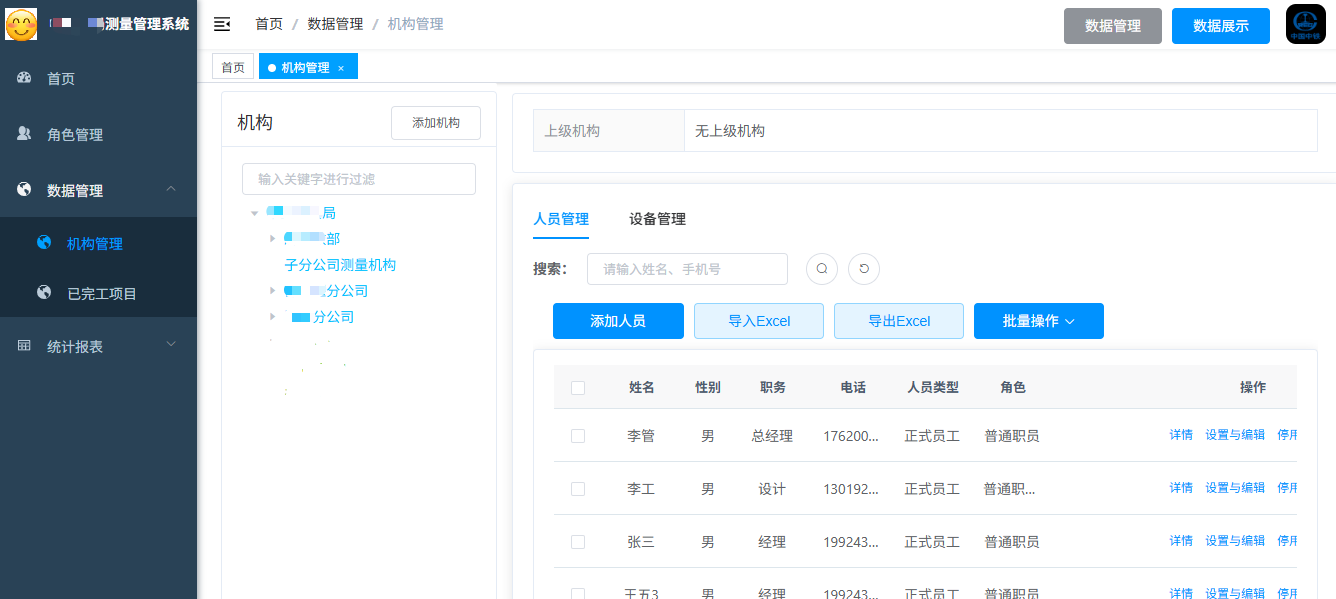The width and height of the screenshot is (1336, 599).
Task: Focus the 输入关键字进行过滤 filter field
Action: point(359,179)
